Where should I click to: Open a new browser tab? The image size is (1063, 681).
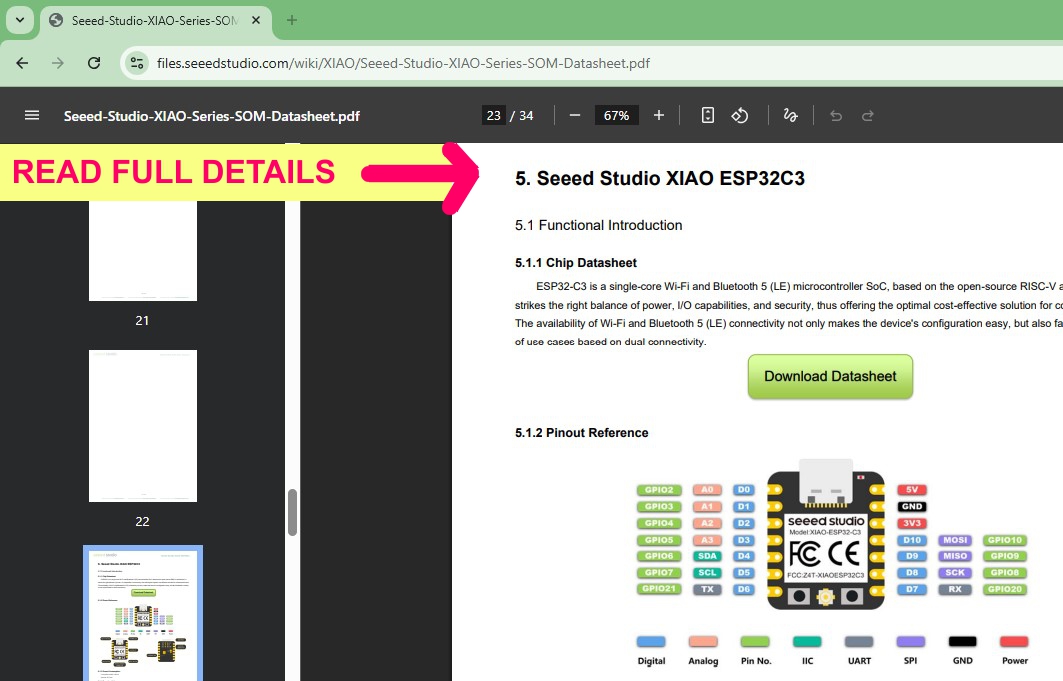click(292, 20)
